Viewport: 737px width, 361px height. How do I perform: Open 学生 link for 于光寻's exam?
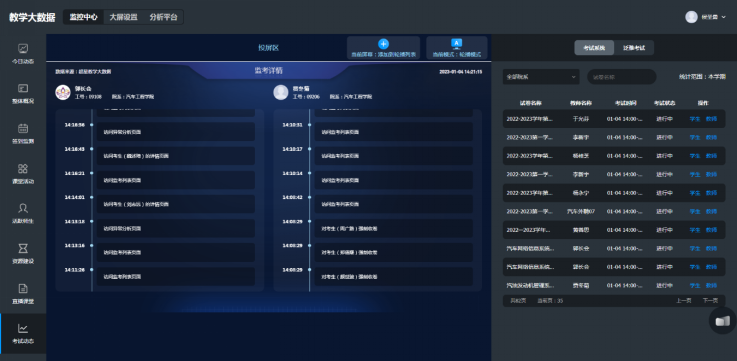(x=695, y=119)
